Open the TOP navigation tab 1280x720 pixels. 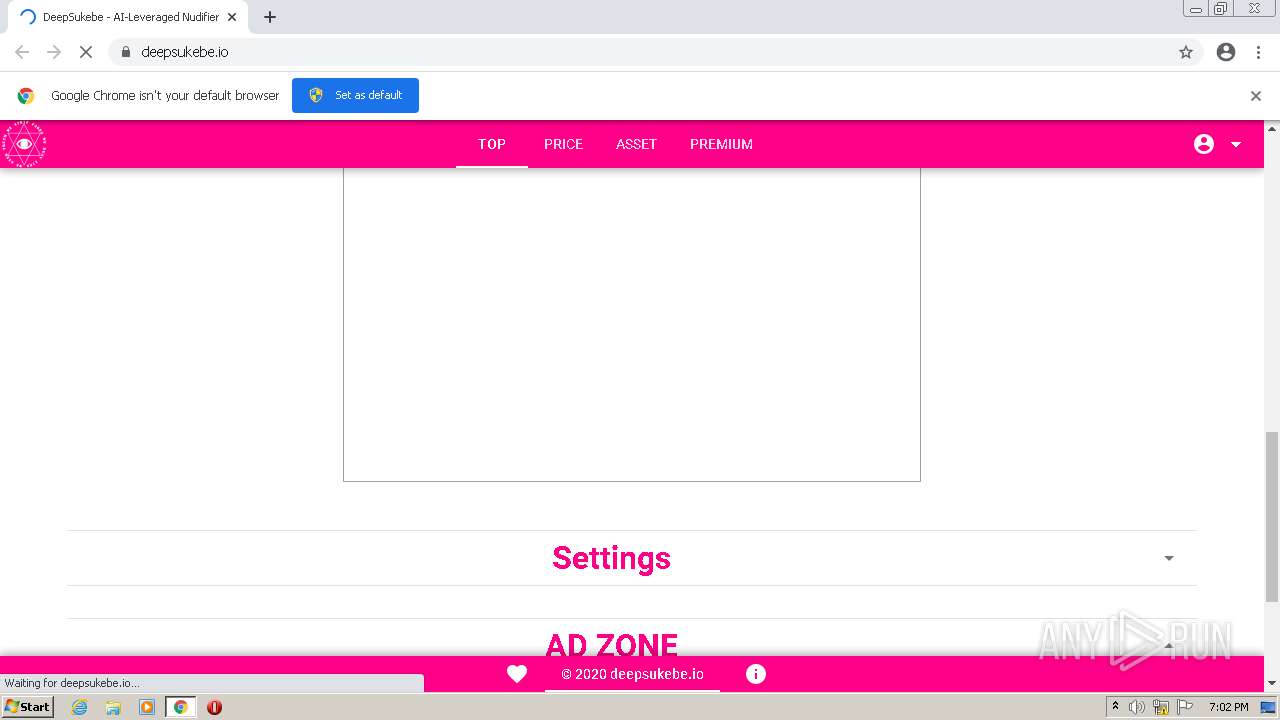492,144
